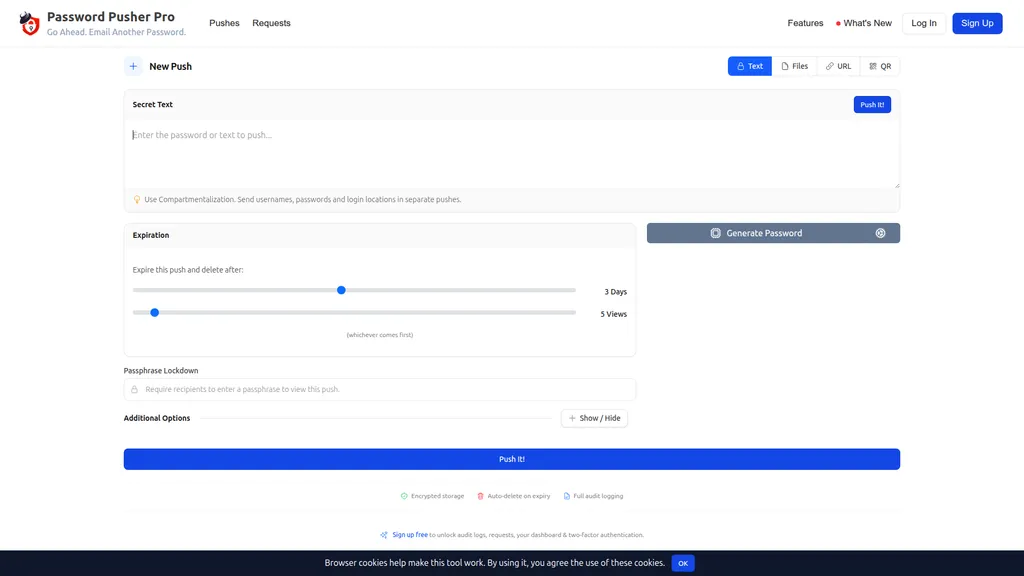Click the settings gear icon on Generate Password
The width and height of the screenshot is (1024, 576).
(880, 233)
